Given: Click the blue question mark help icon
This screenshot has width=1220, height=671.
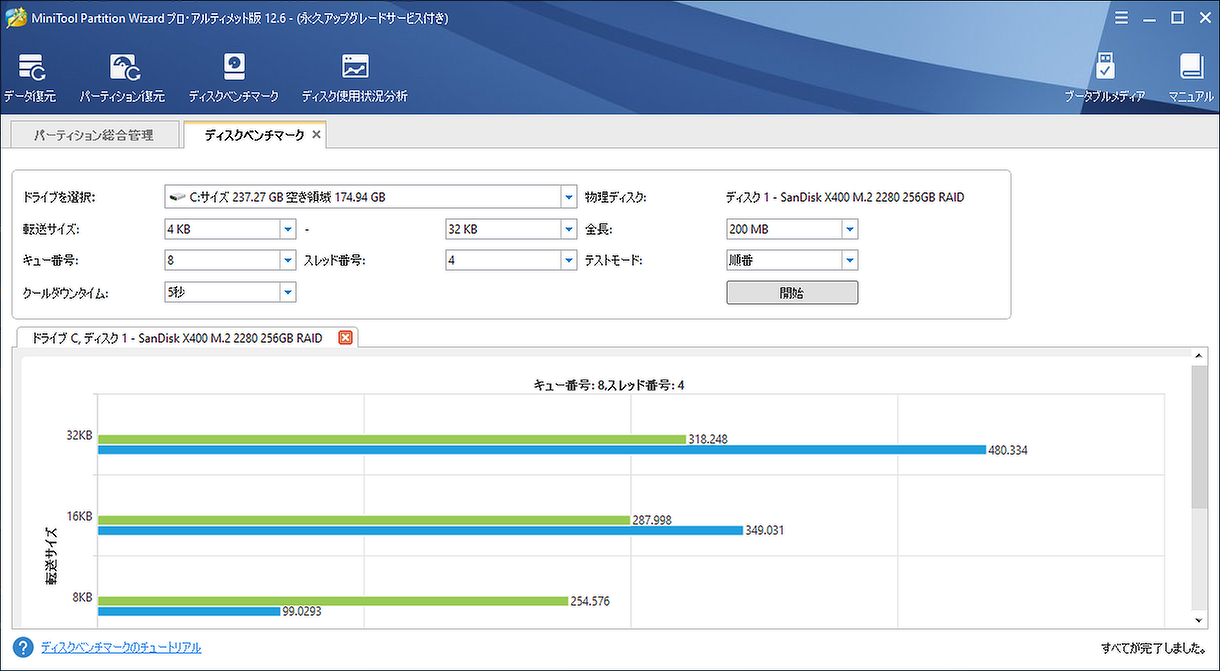Looking at the screenshot, I should [x=22, y=647].
